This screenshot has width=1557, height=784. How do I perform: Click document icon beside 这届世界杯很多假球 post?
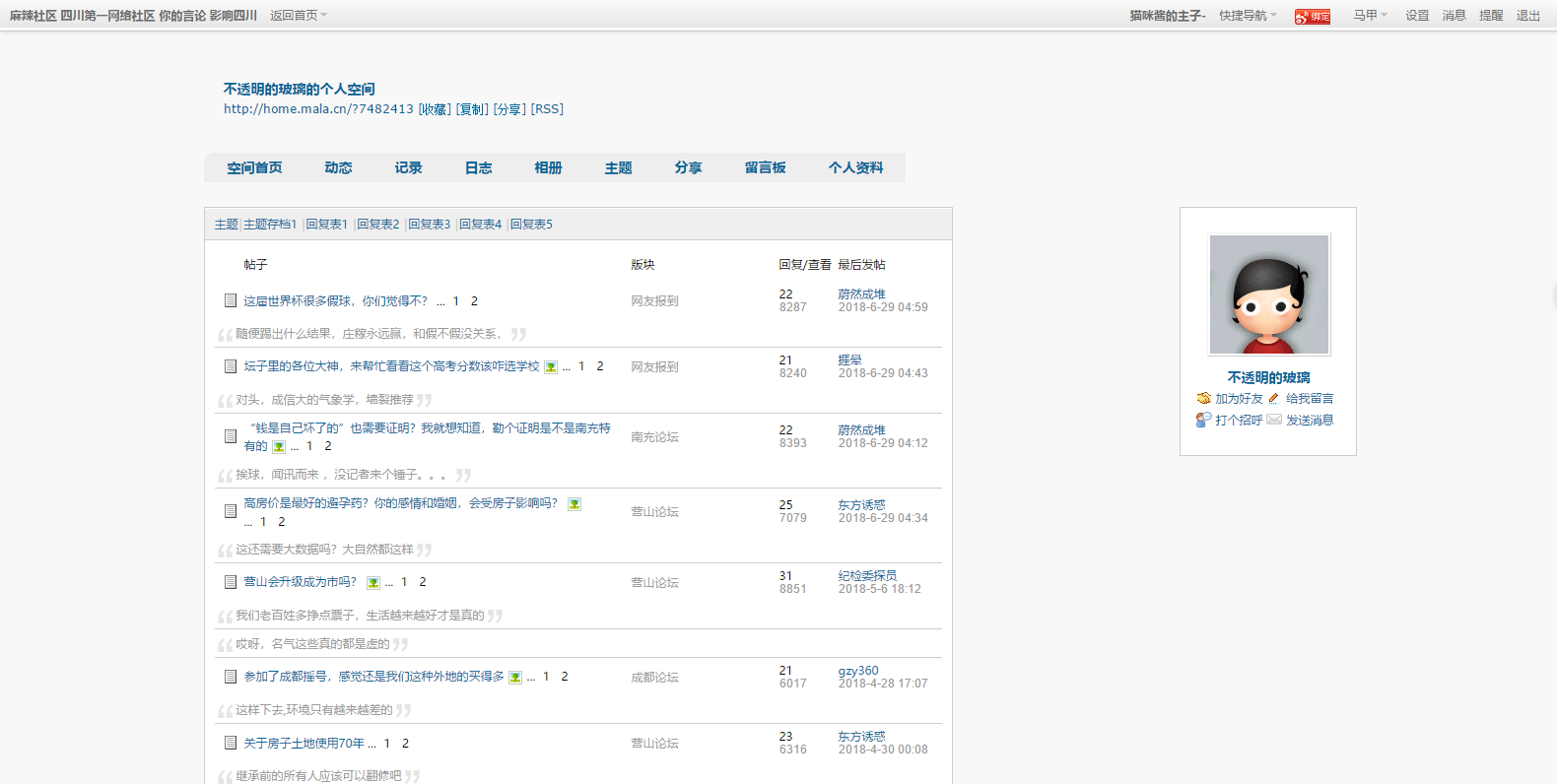click(230, 300)
